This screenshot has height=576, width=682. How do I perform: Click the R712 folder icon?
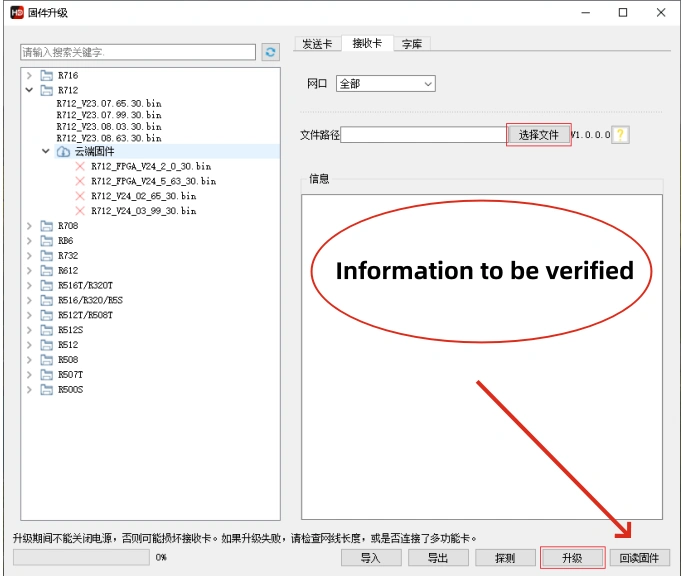(47, 90)
